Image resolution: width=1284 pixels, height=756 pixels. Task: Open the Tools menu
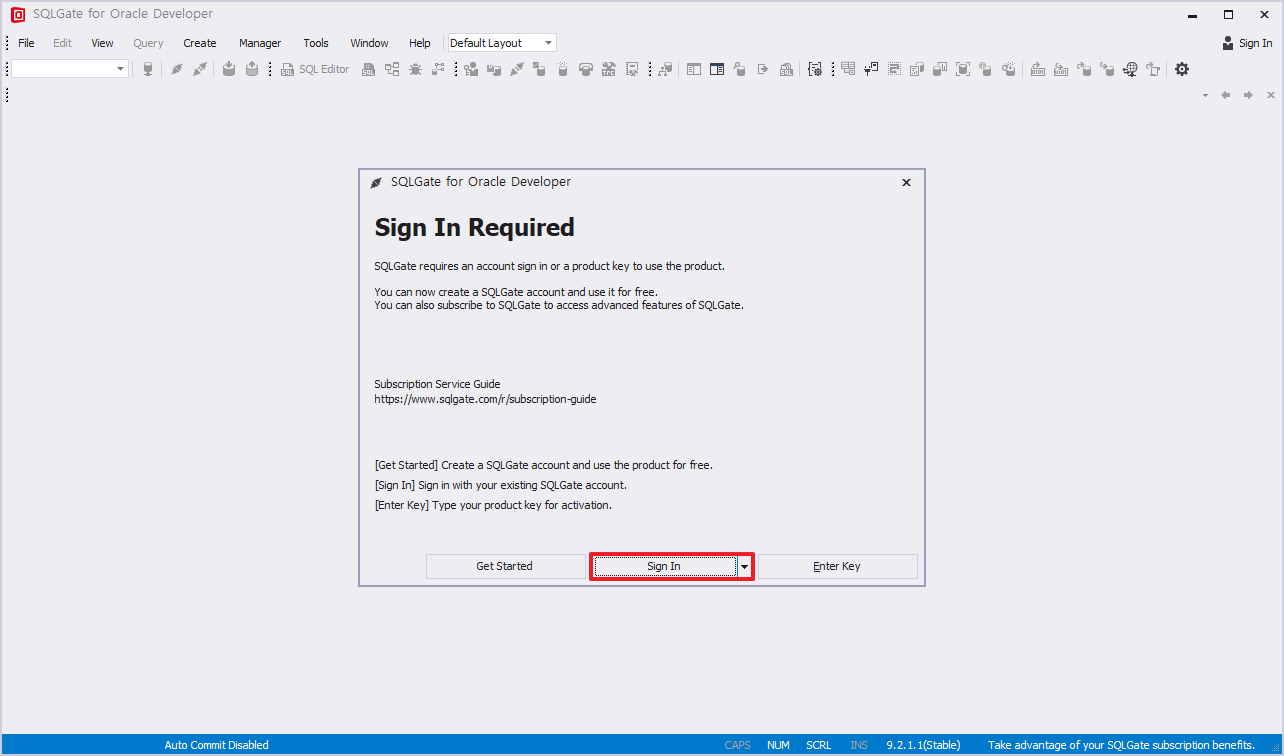[x=316, y=43]
